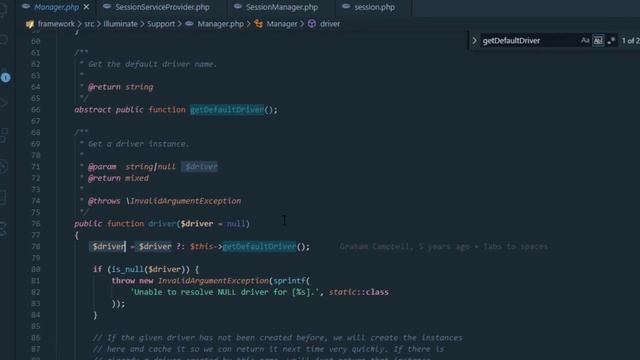Click line number 66 in the gutter

pyautogui.click(x=36, y=110)
